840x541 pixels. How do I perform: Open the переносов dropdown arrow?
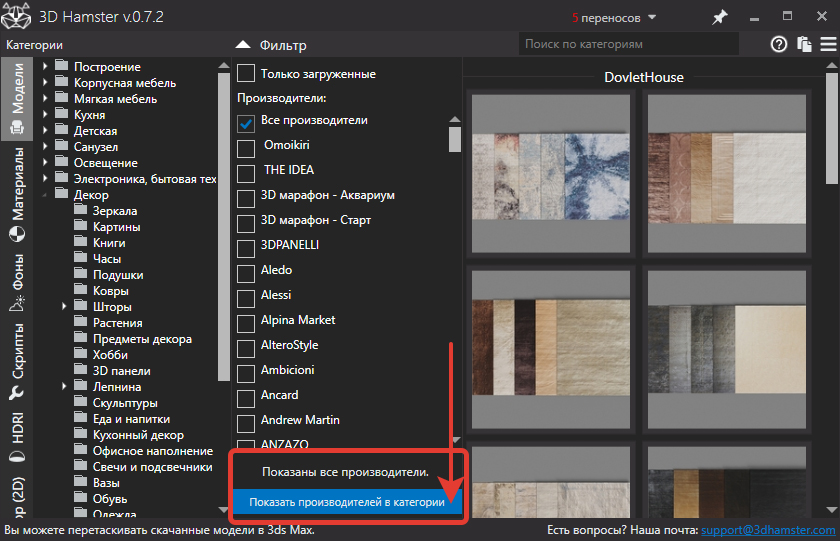pyautogui.click(x=652, y=18)
